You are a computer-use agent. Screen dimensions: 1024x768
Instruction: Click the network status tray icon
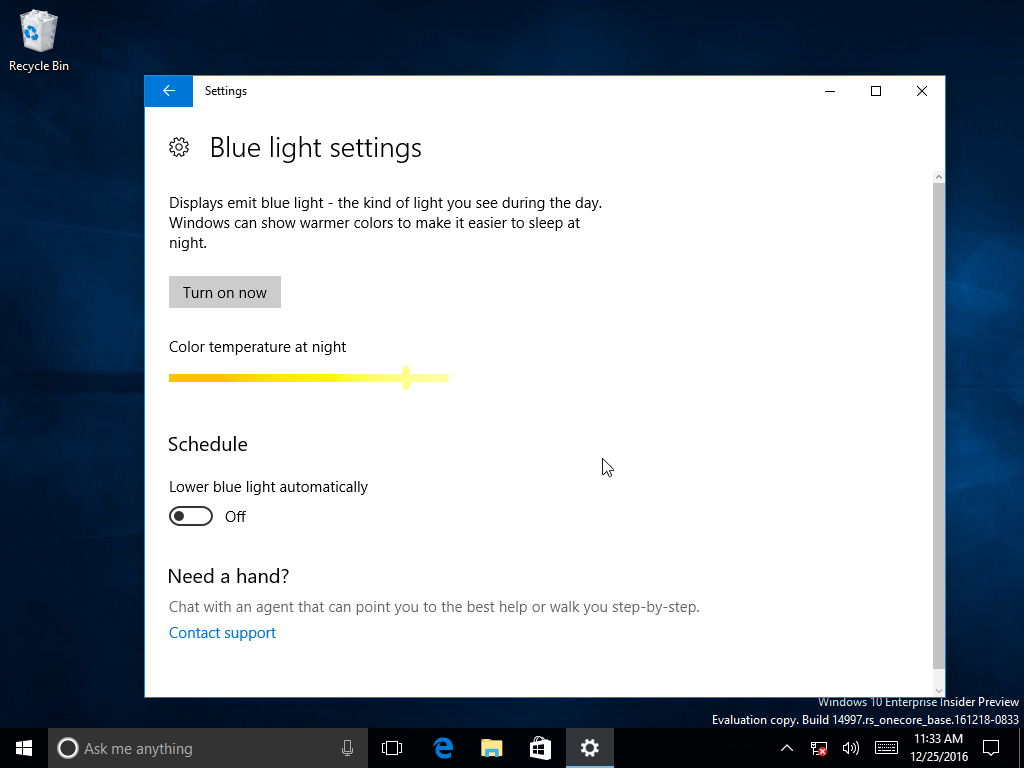pyautogui.click(x=818, y=748)
